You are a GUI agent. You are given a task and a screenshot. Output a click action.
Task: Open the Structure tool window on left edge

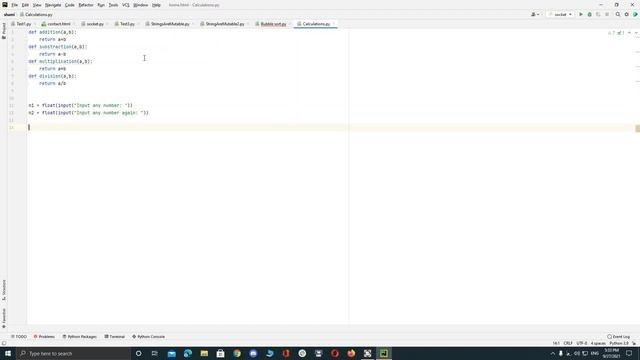pos(4,290)
